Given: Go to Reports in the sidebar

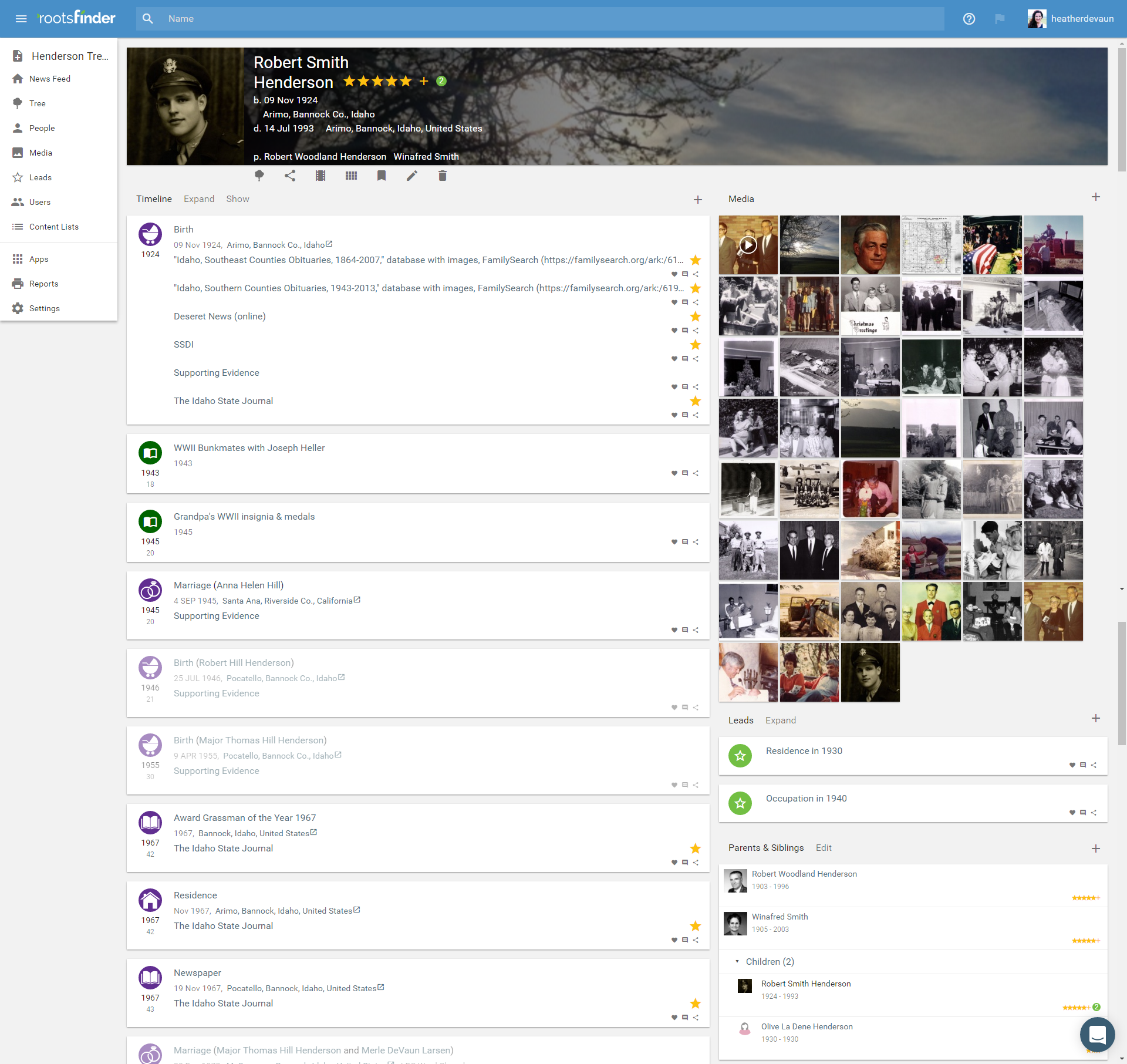Looking at the screenshot, I should (x=43, y=284).
